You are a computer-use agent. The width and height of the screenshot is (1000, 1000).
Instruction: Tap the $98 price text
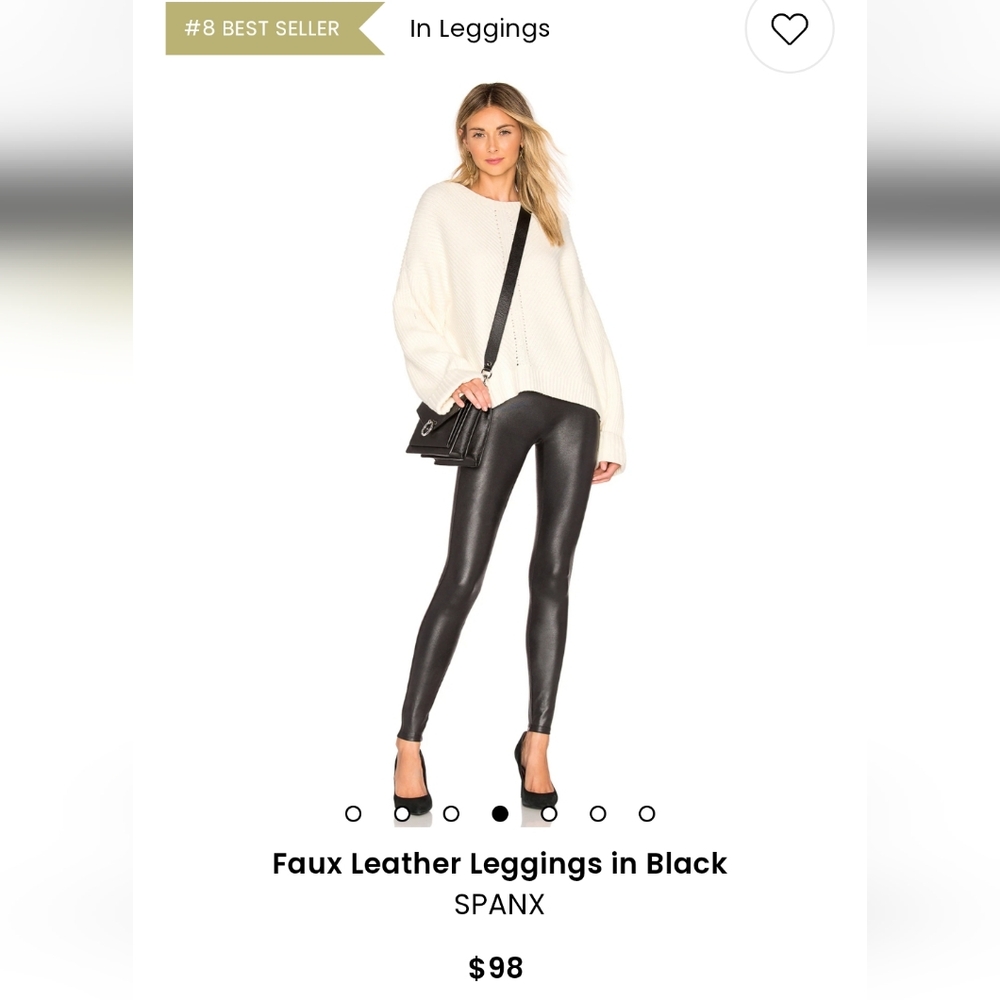(496, 967)
